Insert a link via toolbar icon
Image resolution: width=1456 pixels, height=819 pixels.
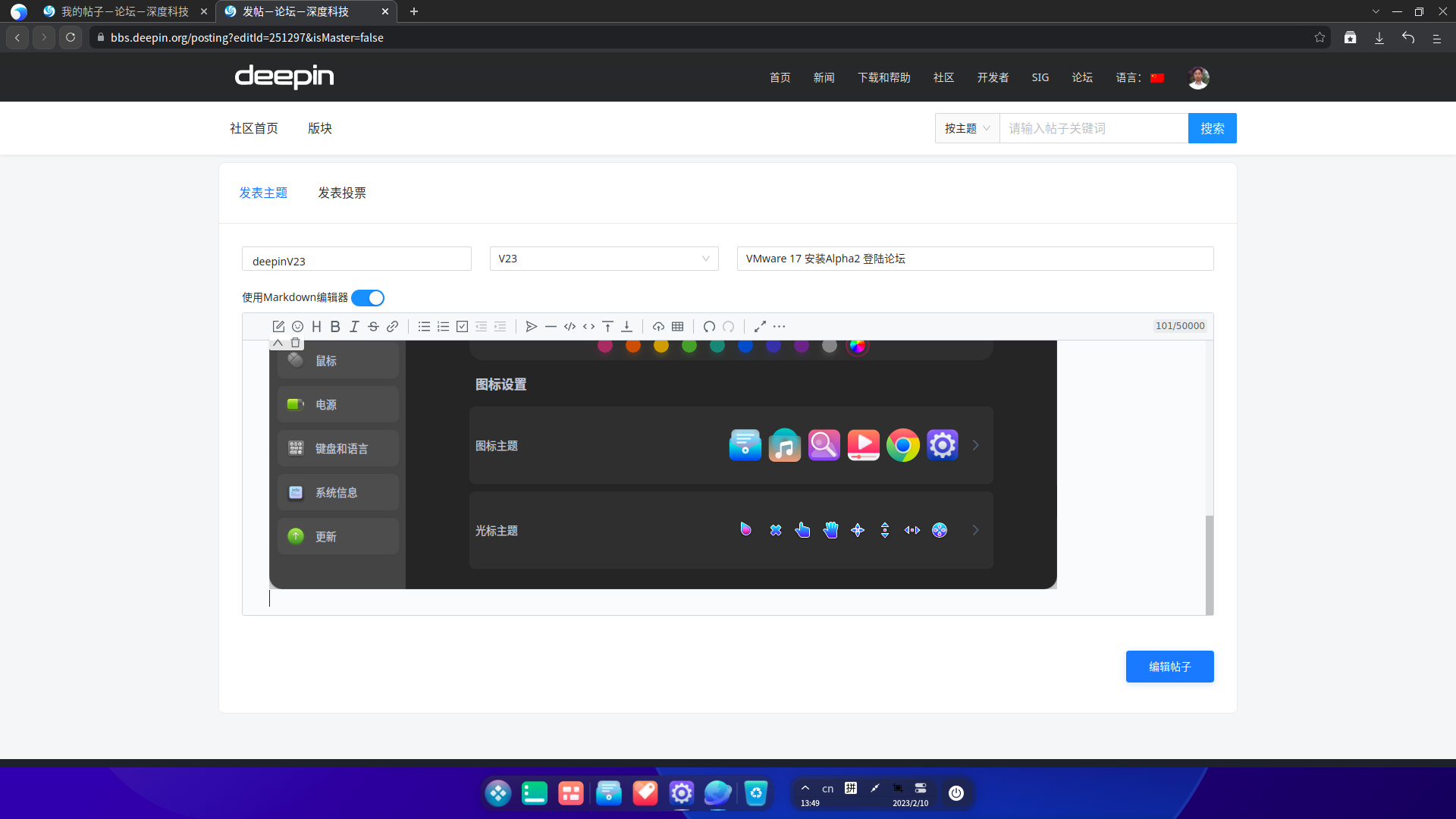pyautogui.click(x=392, y=327)
